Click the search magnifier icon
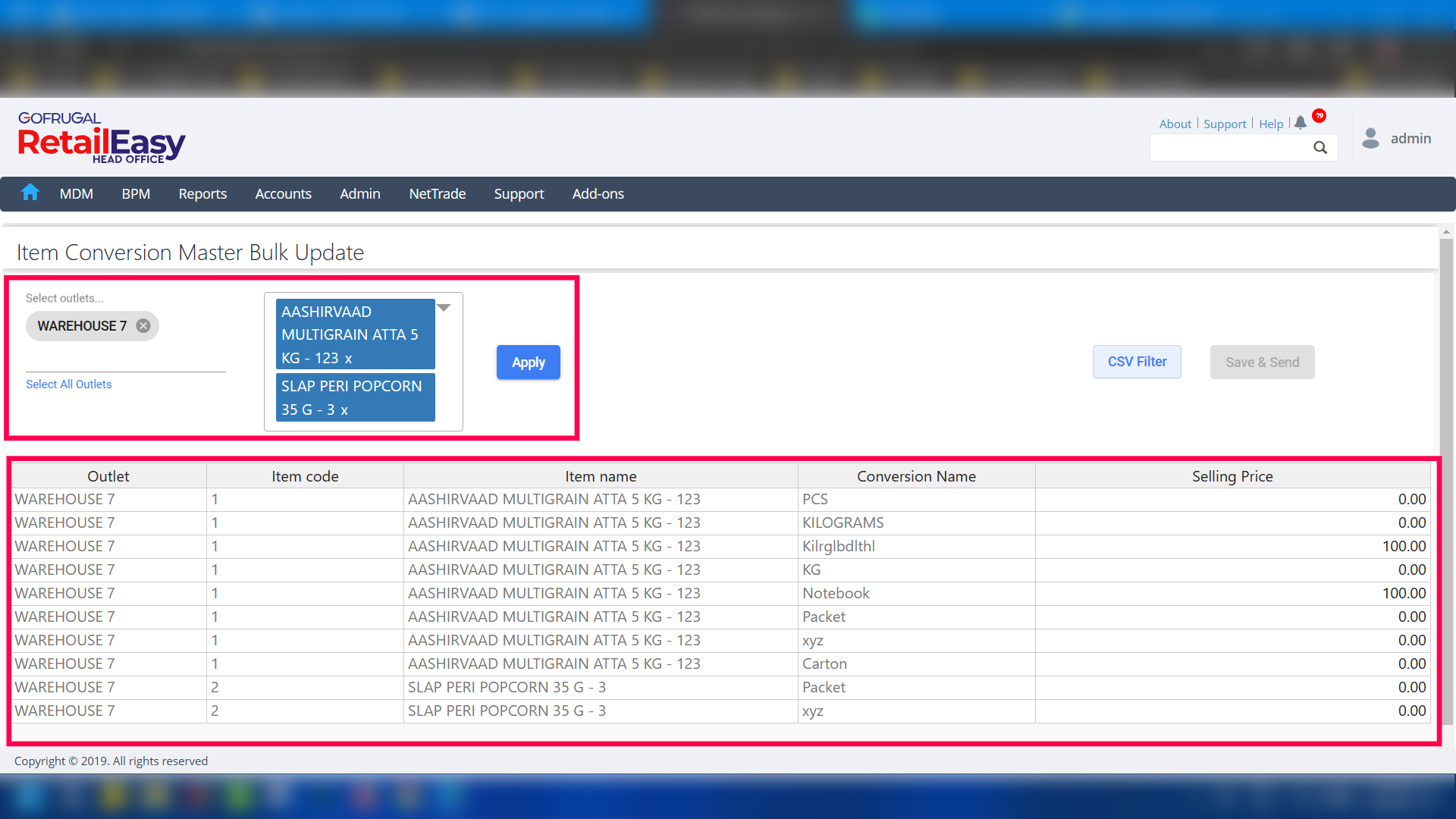 click(x=1320, y=148)
